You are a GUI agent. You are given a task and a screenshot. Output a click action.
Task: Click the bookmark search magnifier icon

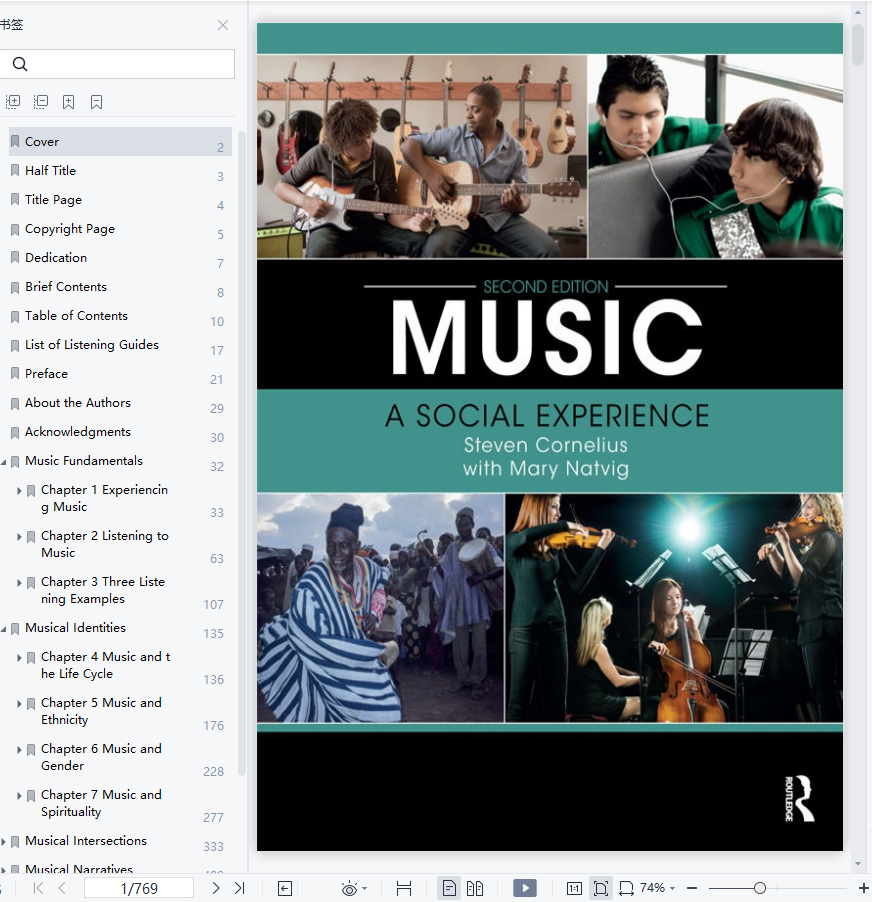tap(20, 64)
